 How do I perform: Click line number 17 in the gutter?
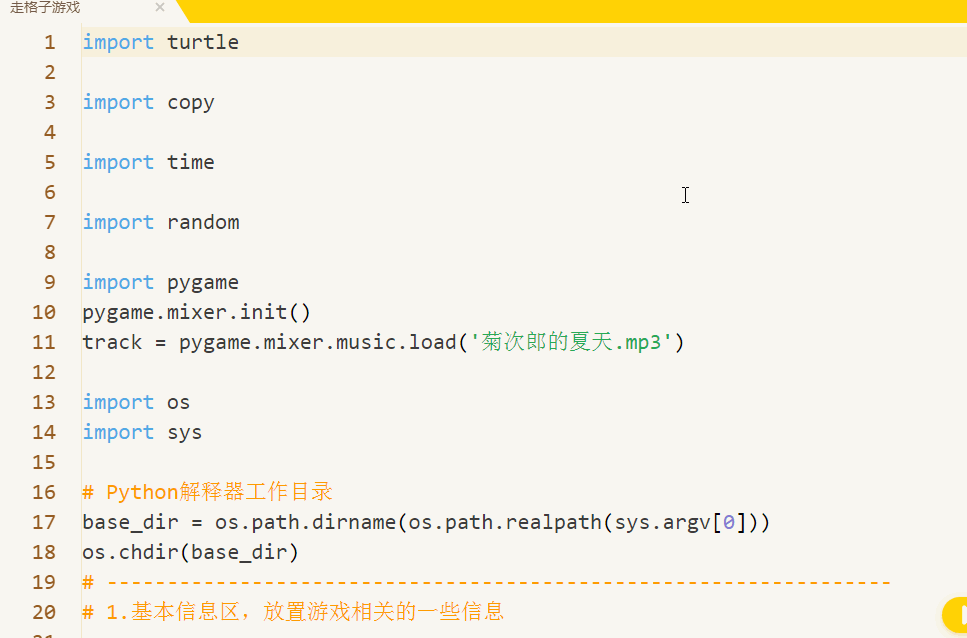tap(44, 522)
